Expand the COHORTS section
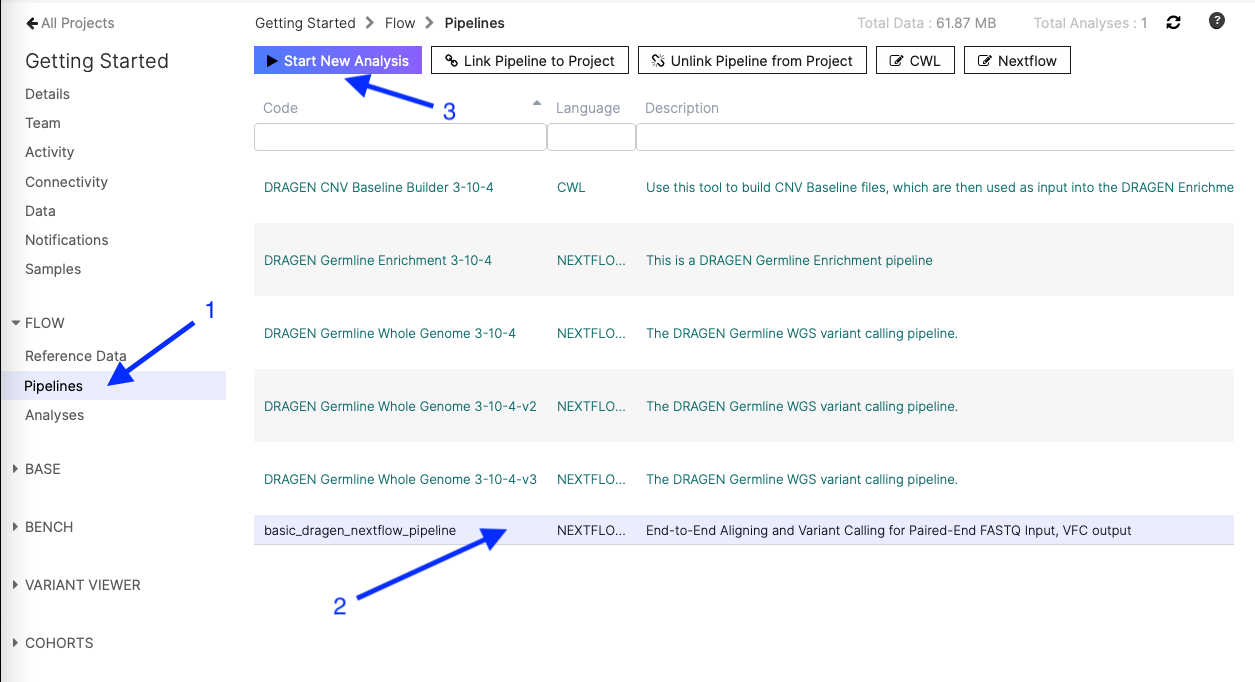The height and width of the screenshot is (682, 1255). pyautogui.click(x=52, y=643)
